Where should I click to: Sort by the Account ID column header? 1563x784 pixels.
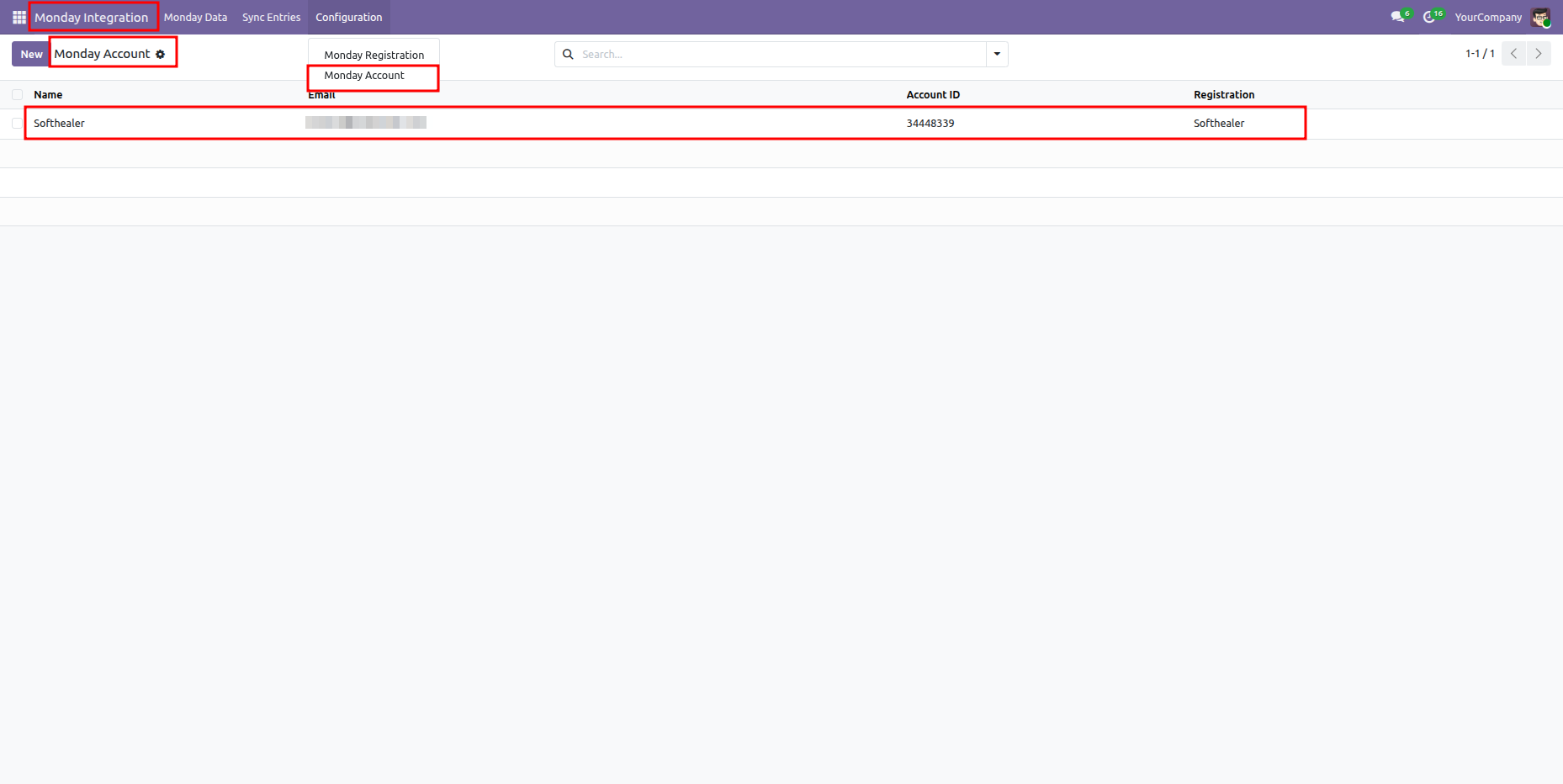point(933,94)
